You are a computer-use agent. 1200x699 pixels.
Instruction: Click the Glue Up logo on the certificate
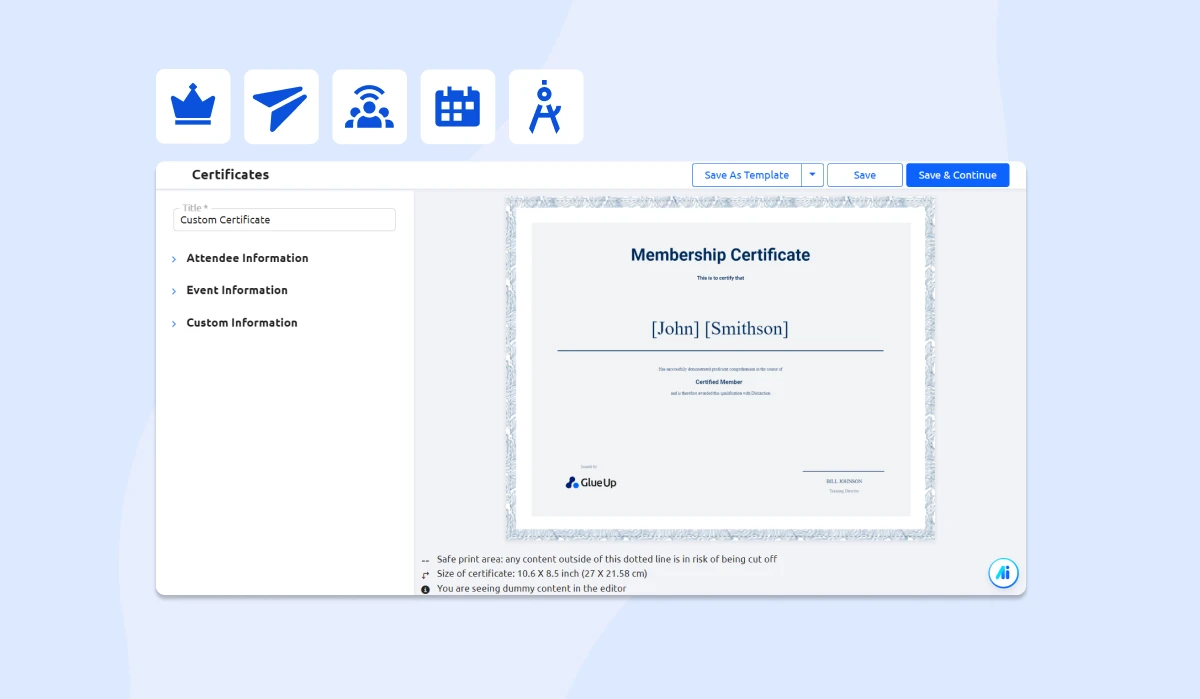(x=590, y=482)
